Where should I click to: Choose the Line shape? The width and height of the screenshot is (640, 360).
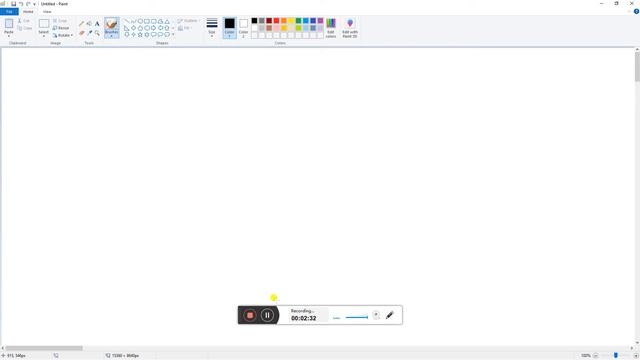point(127,21)
